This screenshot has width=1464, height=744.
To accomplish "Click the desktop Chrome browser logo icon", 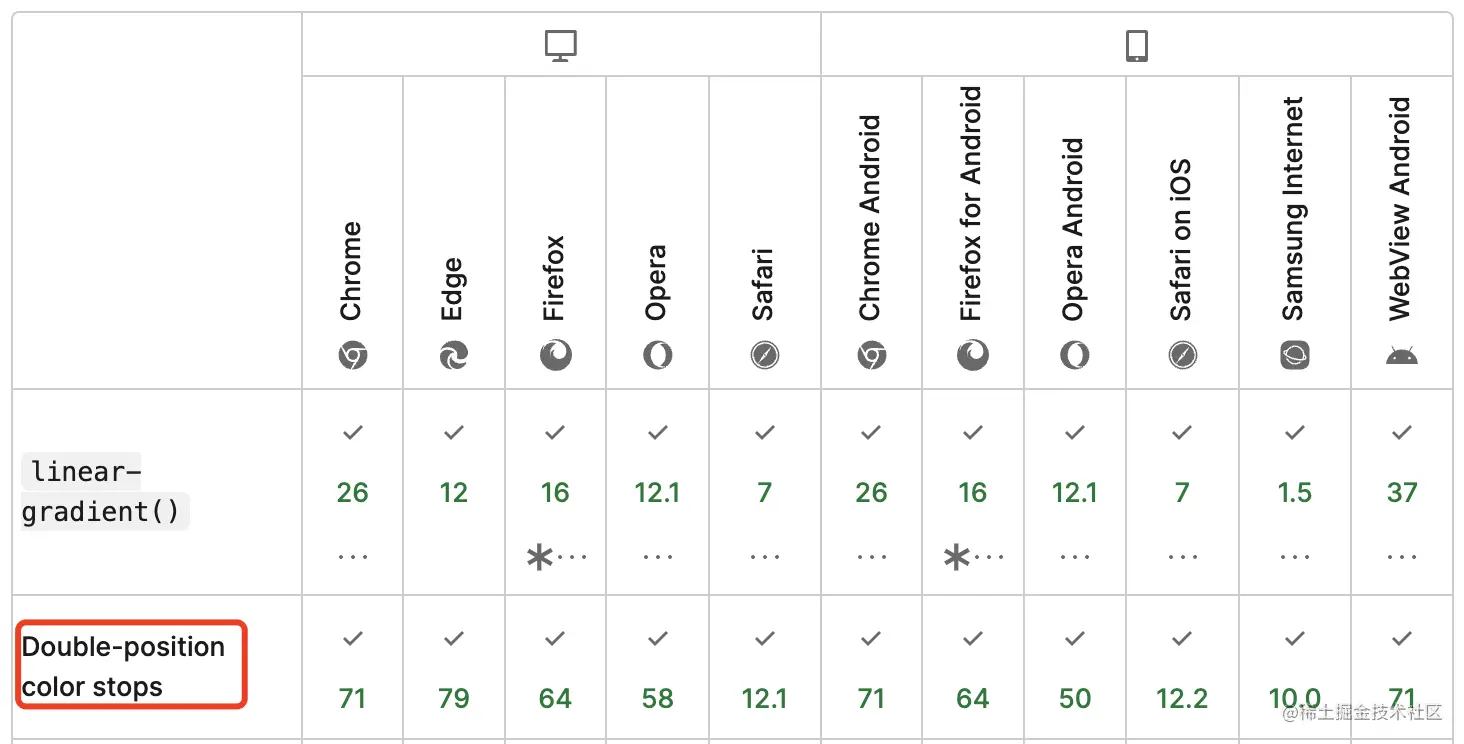I will (x=352, y=355).
